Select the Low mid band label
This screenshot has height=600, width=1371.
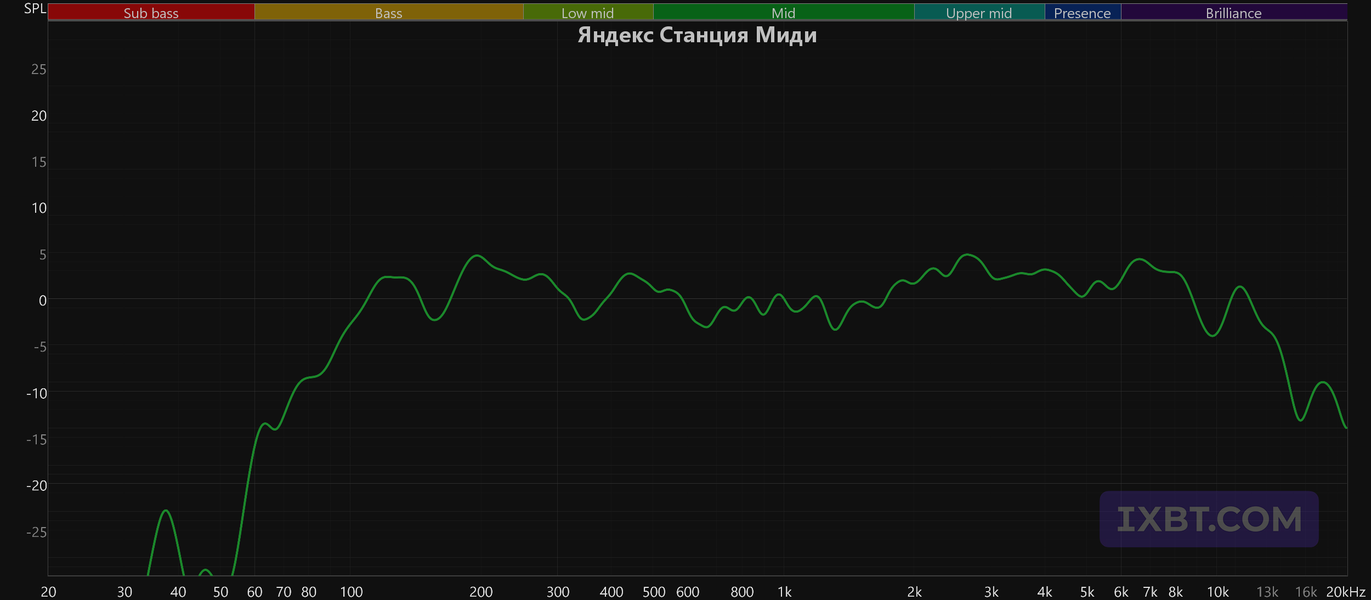point(588,13)
